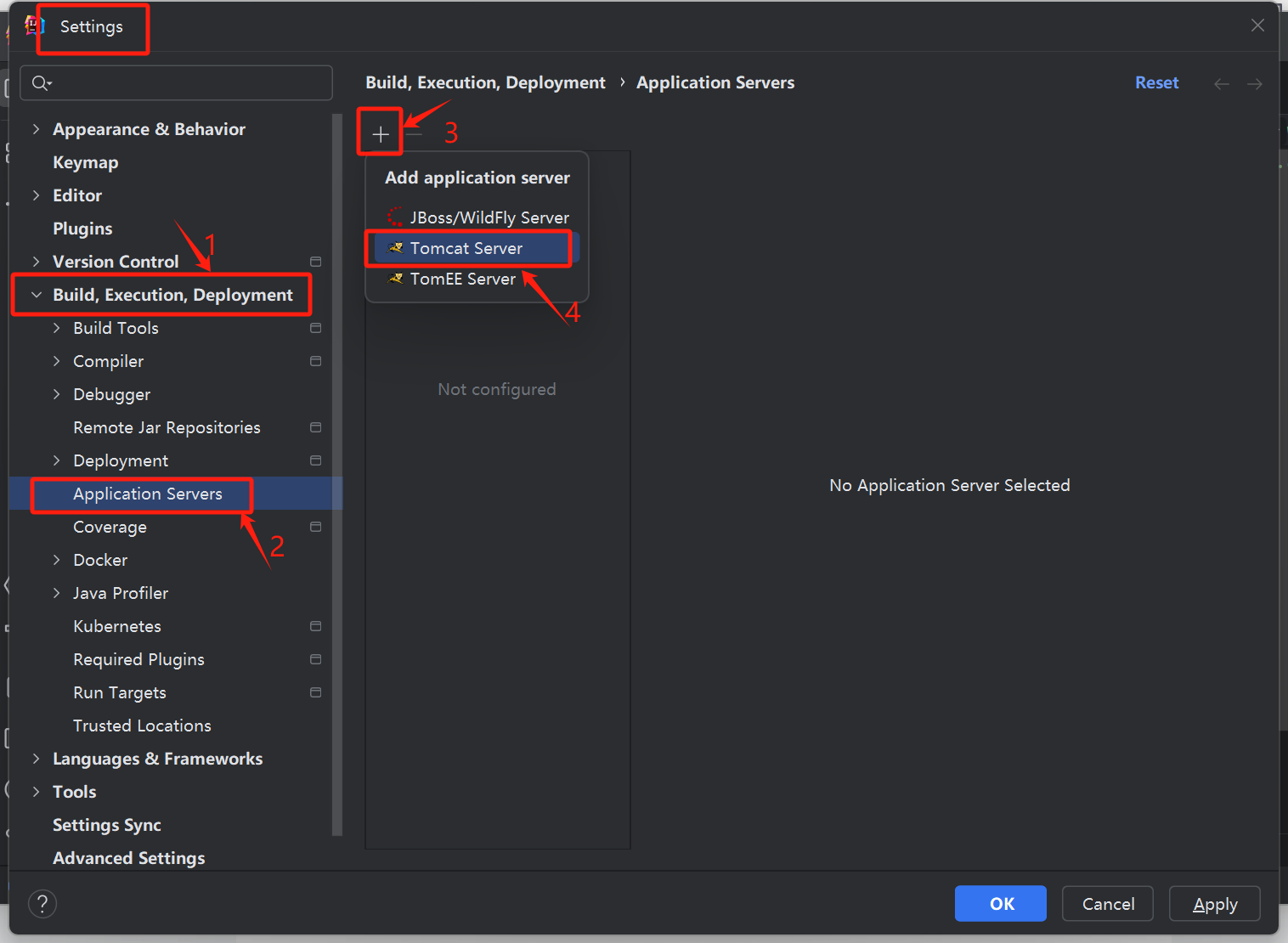Click the JBoss/WildFly red dotted icon
Viewport: 1288px width, 943px height.
click(395, 217)
